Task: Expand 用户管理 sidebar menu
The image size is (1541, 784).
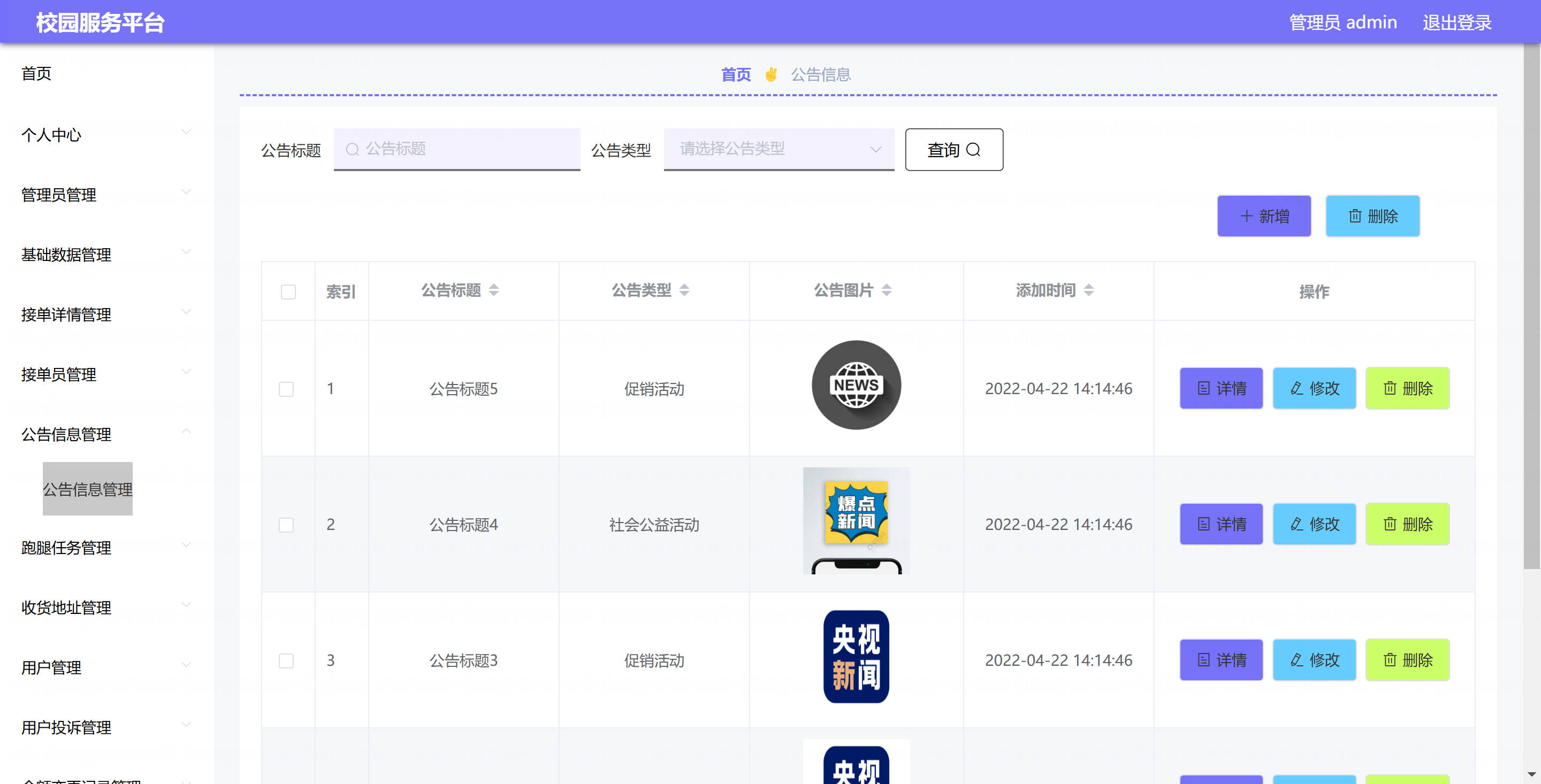Action: (107, 667)
